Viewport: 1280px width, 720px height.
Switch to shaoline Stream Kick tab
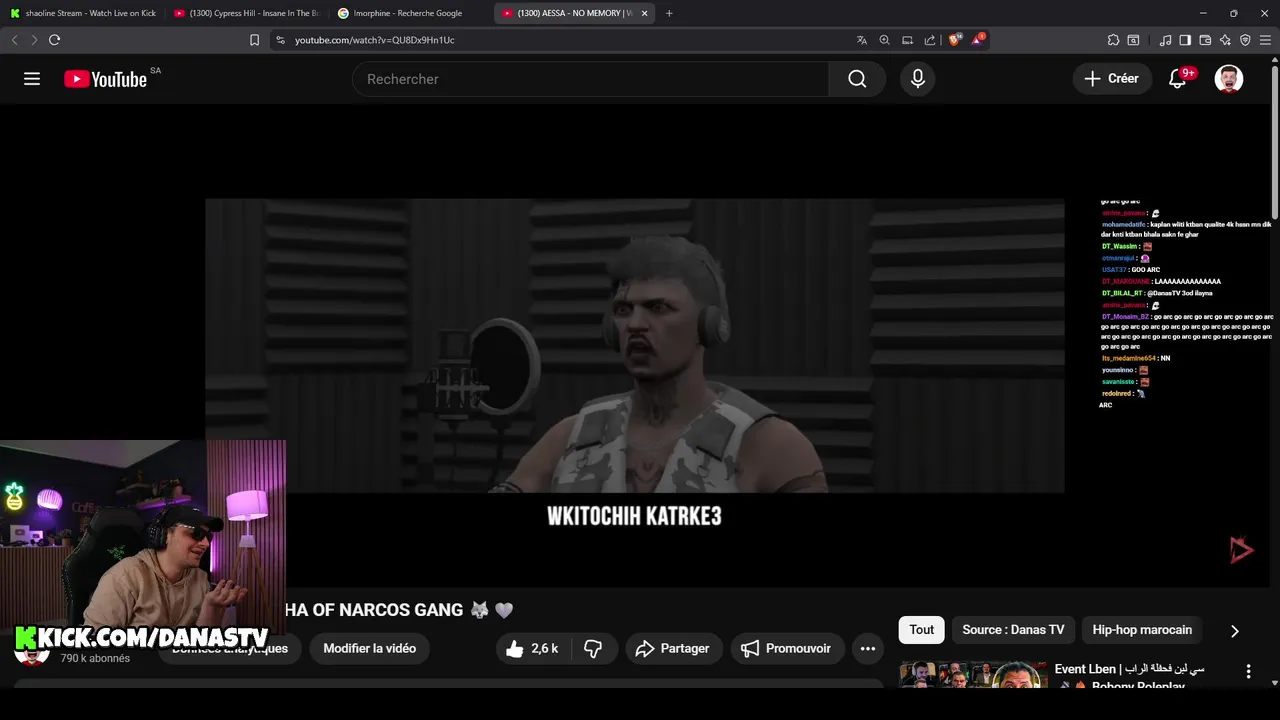coord(83,13)
